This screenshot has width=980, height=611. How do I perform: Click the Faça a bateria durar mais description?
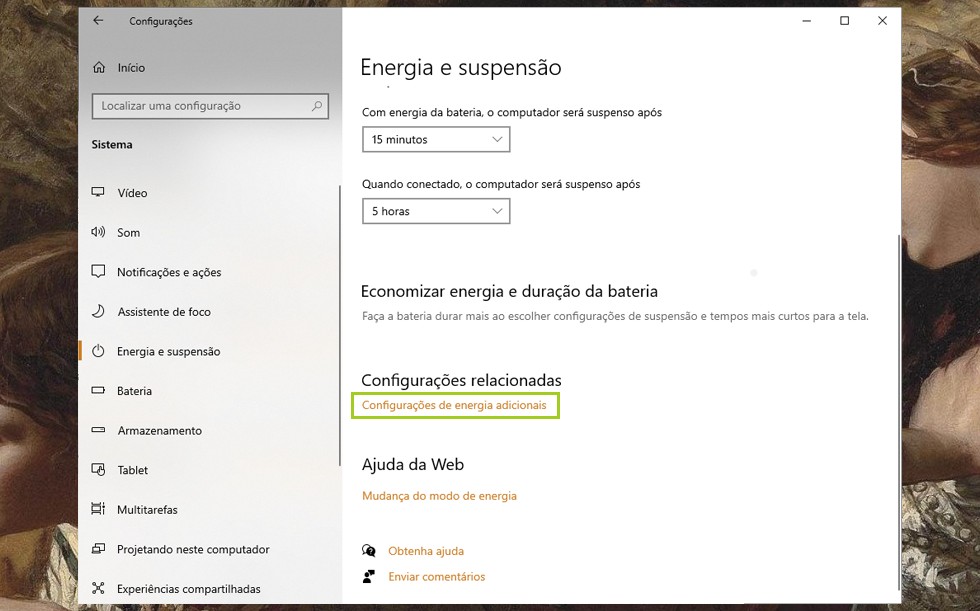point(615,316)
